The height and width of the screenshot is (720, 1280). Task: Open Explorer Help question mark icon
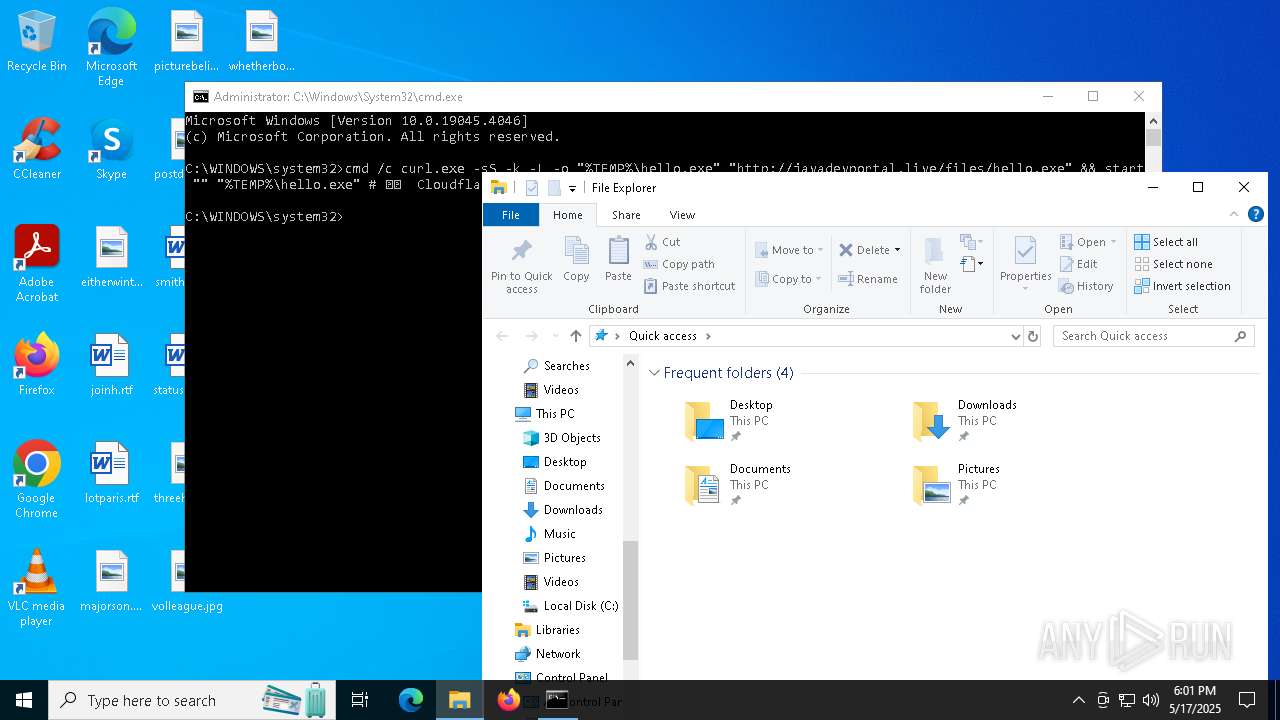[x=1256, y=214]
